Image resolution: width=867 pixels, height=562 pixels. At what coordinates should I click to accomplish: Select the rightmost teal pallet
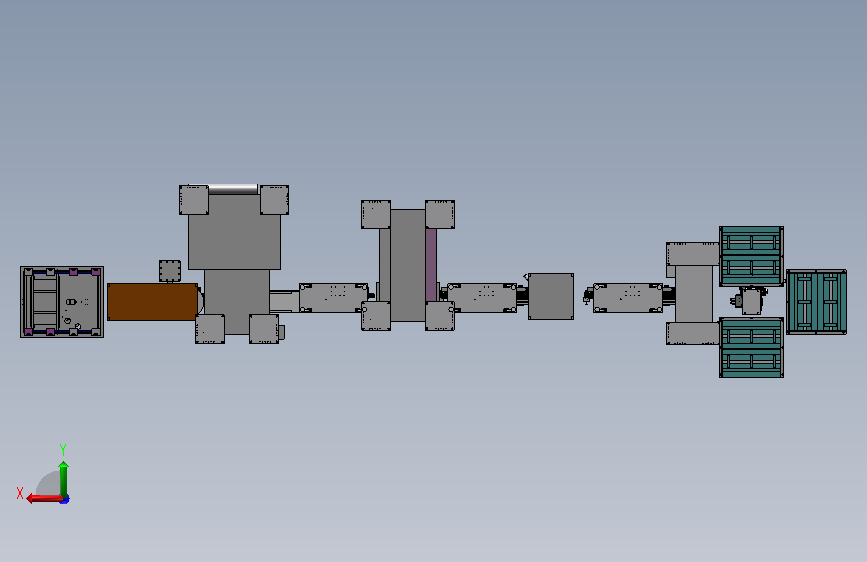tap(816, 302)
